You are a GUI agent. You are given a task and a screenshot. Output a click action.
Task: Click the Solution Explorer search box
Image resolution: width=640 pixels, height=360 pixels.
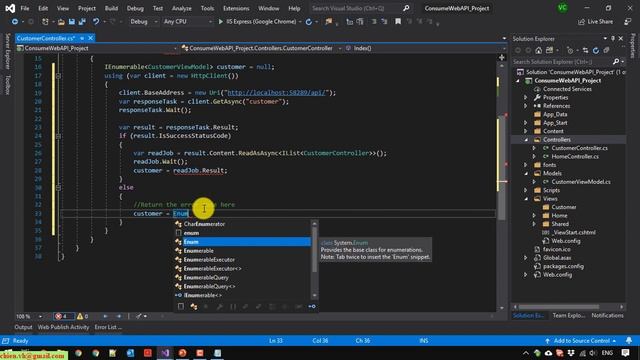point(563,62)
